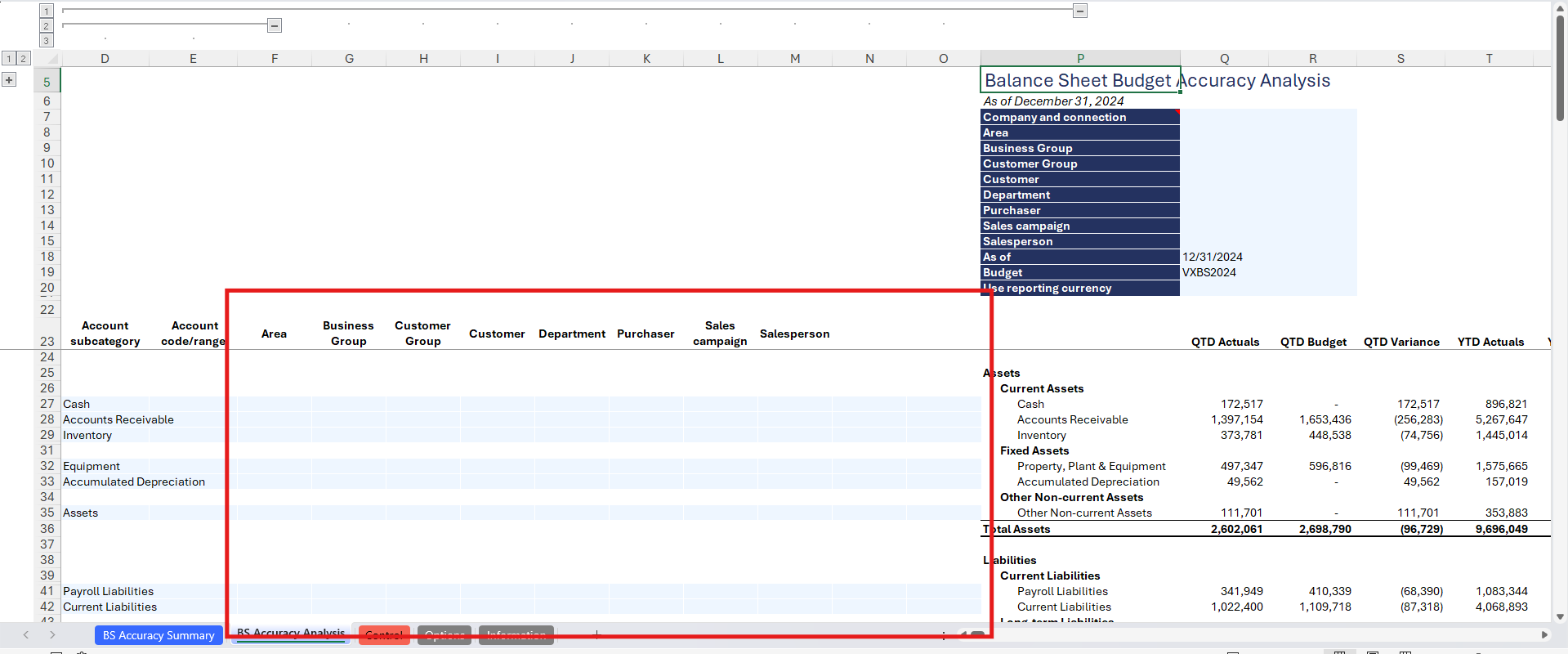Click row outline level 2 button
This screenshot has width=1568, height=654.
click(23, 58)
